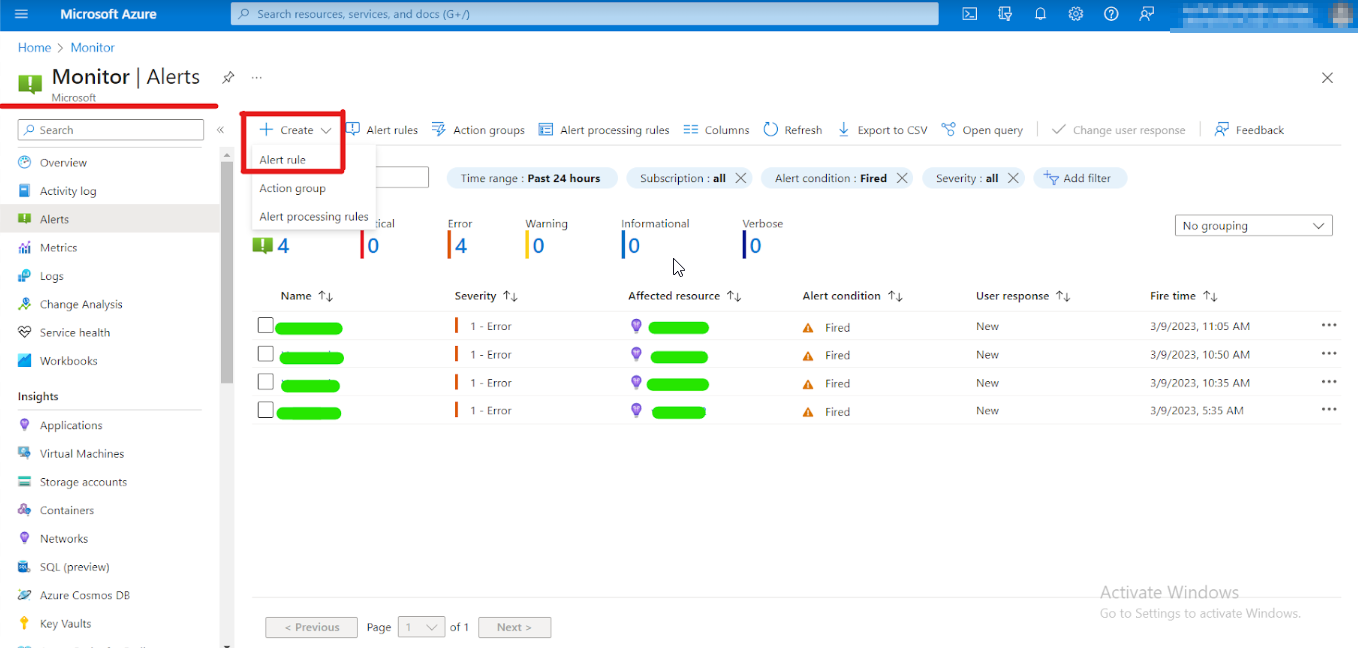Click the Azure search resources box
The image size is (1358, 648).
pos(585,14)
